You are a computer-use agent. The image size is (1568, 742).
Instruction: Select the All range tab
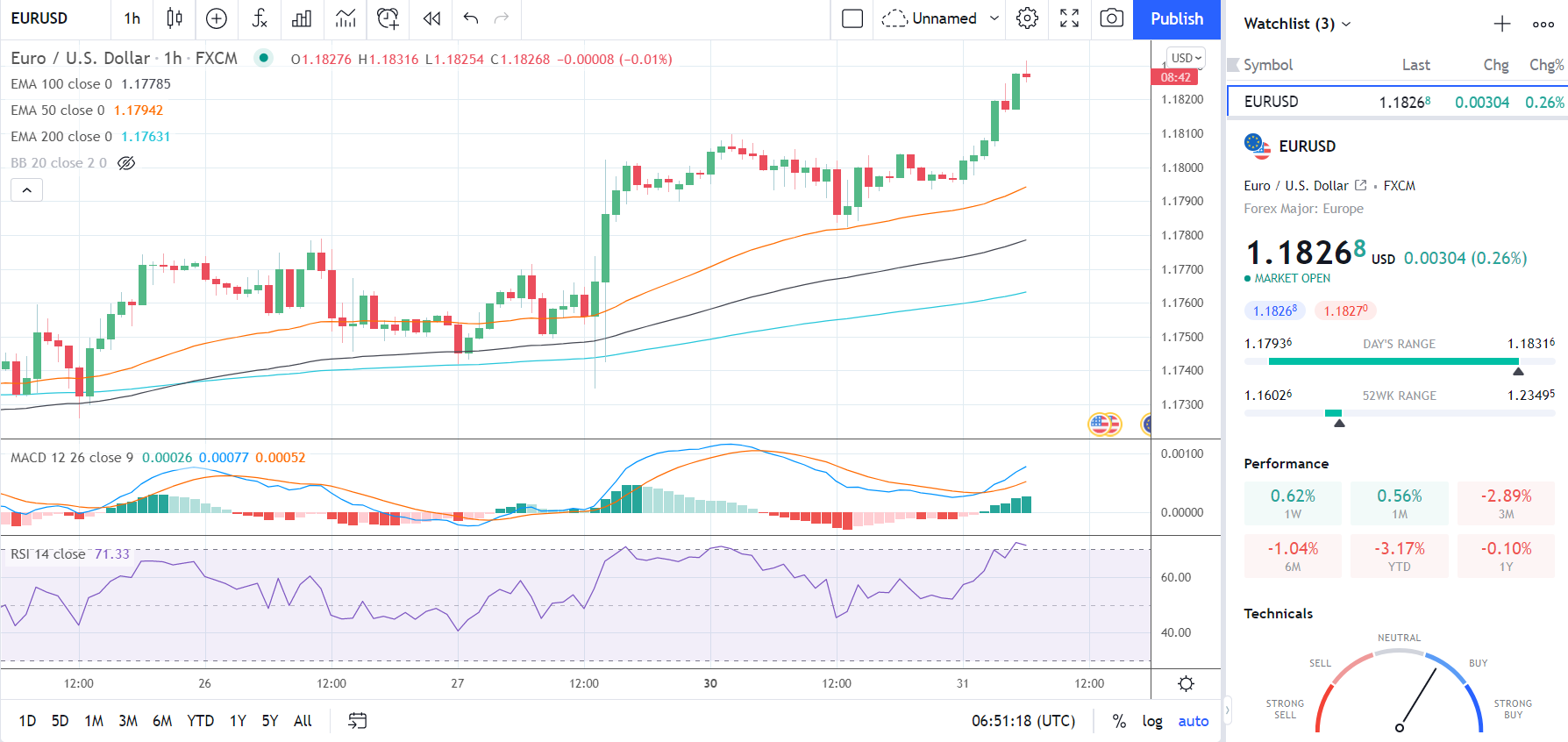(x=303, y=721)
